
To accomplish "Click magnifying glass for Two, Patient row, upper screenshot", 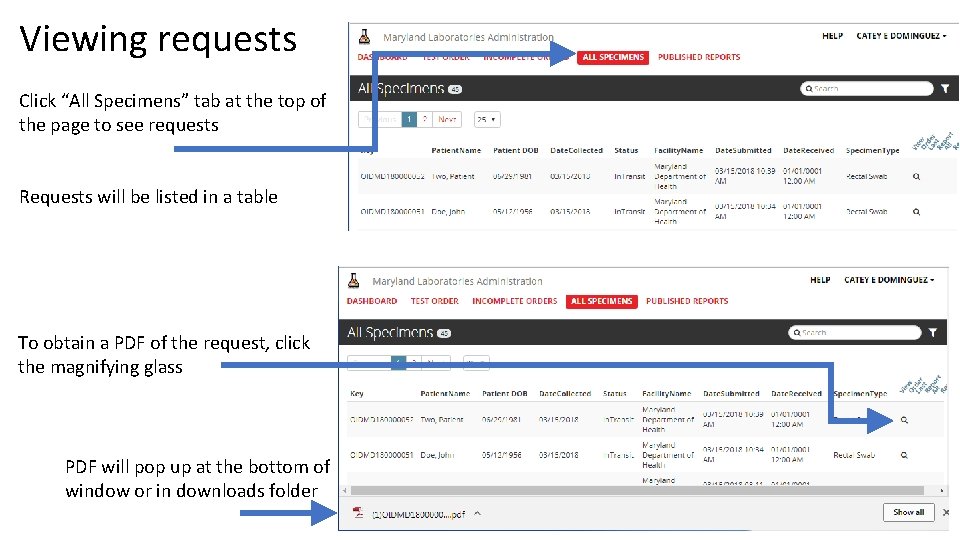I will pos(917,176).
